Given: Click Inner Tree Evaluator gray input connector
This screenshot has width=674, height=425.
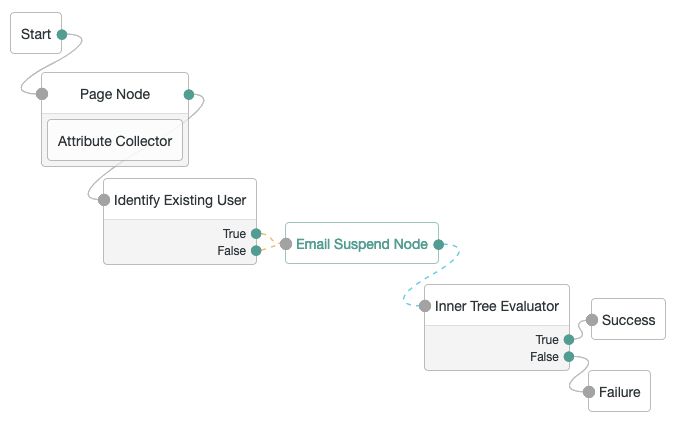Looking at the screenshot, I should click(425, 306).
